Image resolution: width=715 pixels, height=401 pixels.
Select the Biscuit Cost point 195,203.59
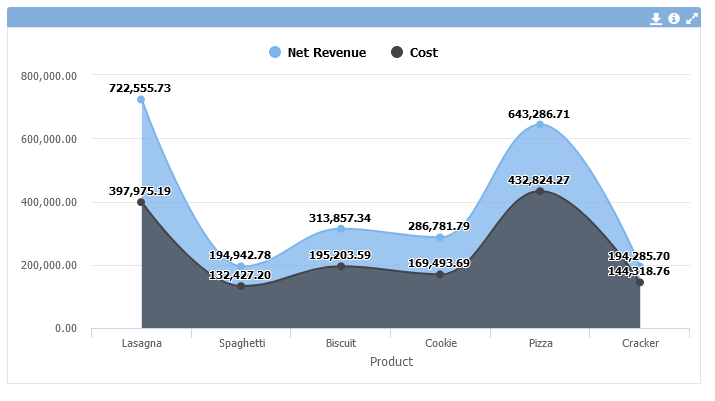341,266
